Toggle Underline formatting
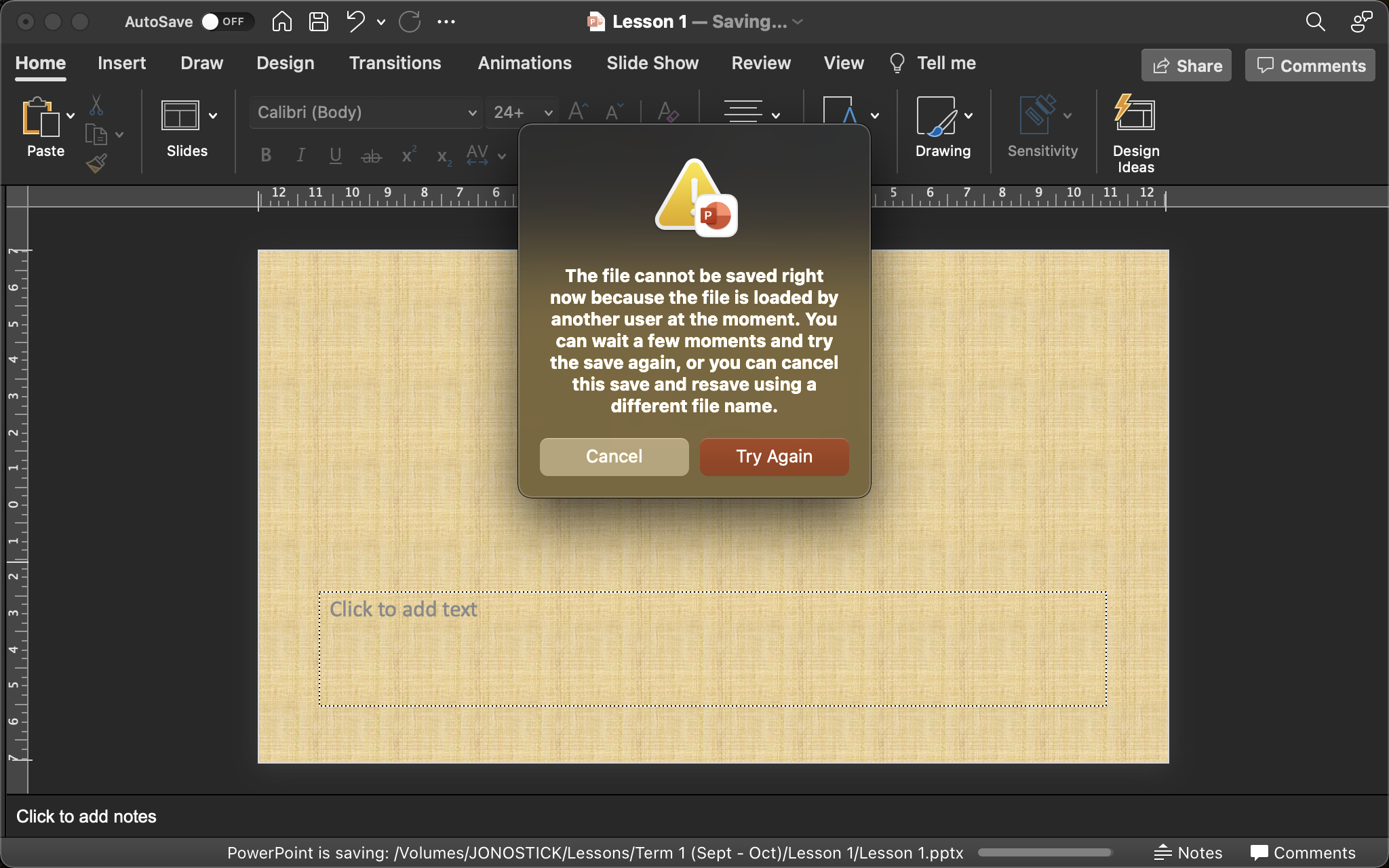The image size is (1389, 868). click(335, 156)
